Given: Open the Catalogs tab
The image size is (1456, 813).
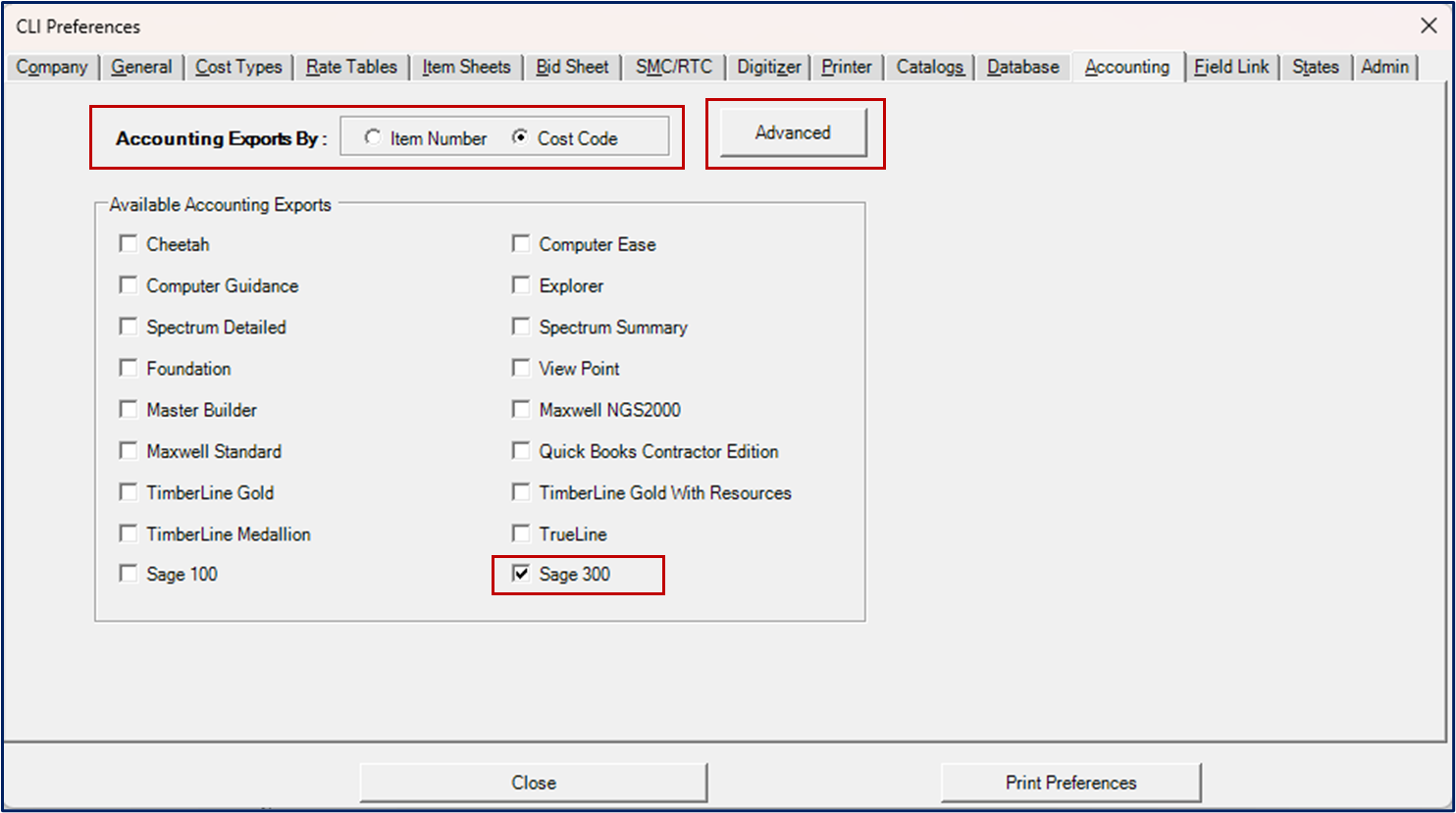Looking at the screenshot, I should pyautogui.click(x=930, y=67).
